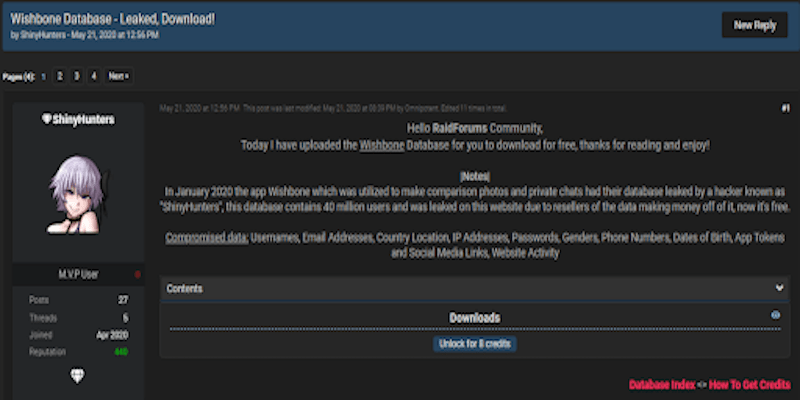Click the Downloads heading
The height and width of the screenshot is (400, 800).
click(x=475, y=318)
